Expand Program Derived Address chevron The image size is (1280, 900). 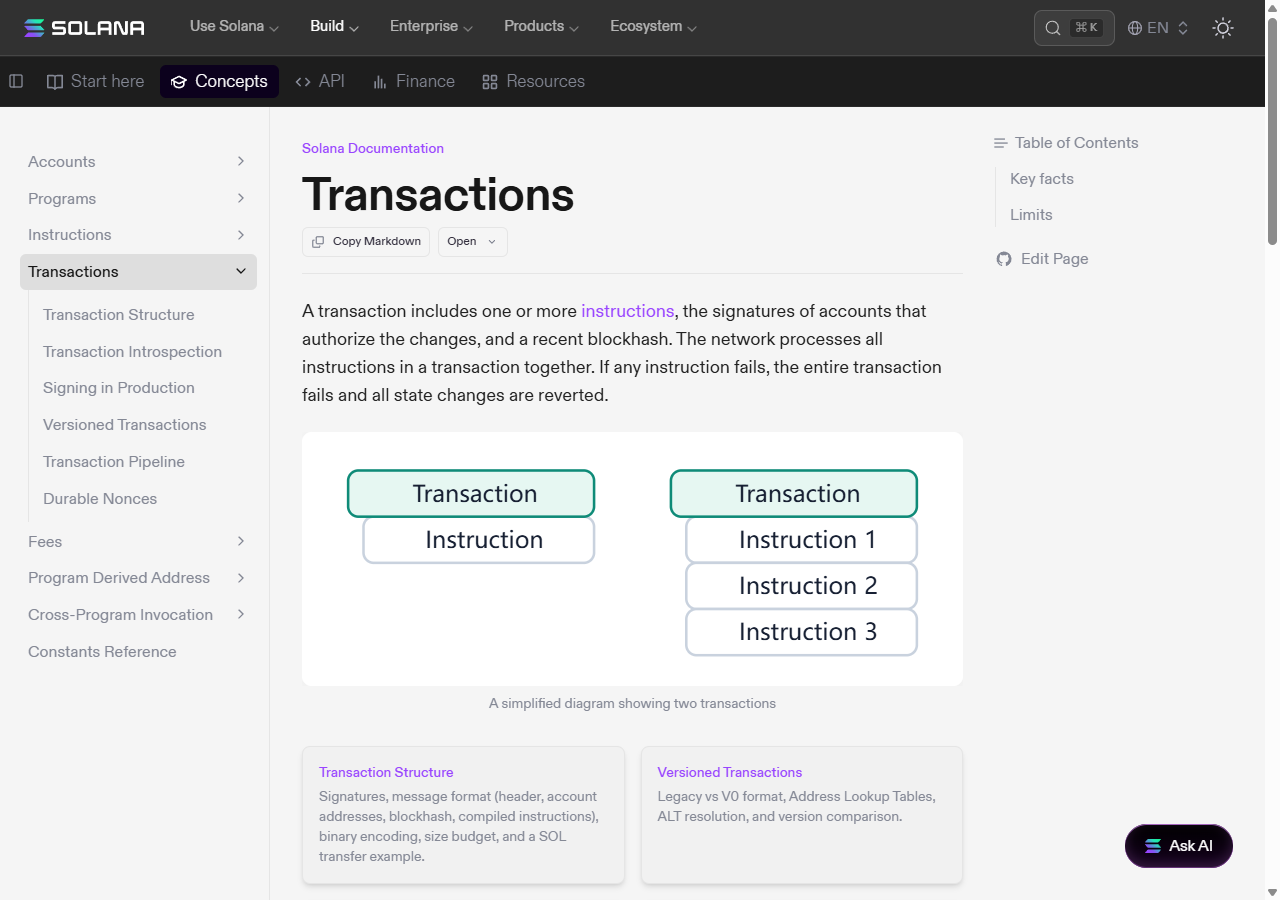[x=241, y=578]
